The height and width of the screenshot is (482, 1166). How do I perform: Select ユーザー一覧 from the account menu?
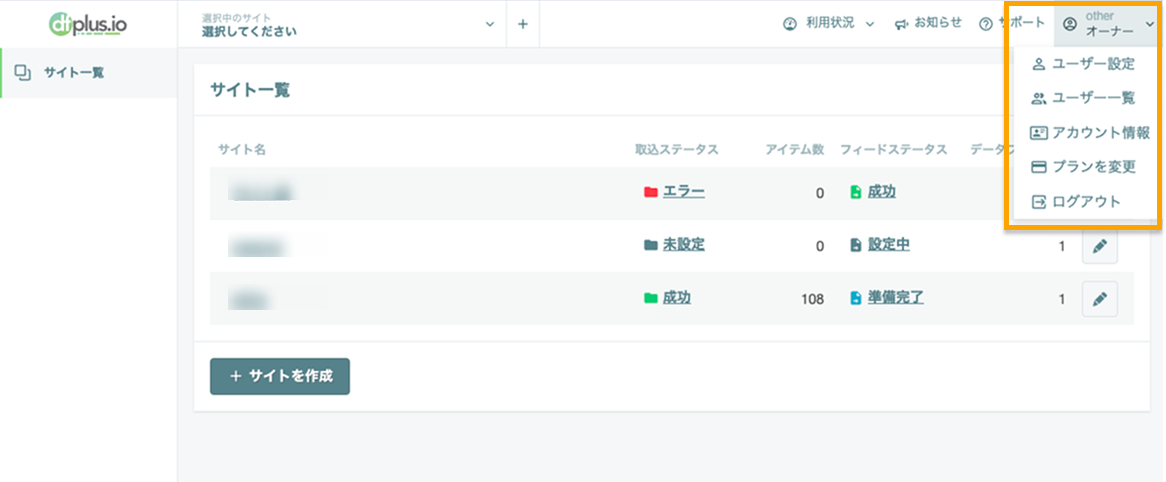pyautogui.click(x=1084, y=98)
